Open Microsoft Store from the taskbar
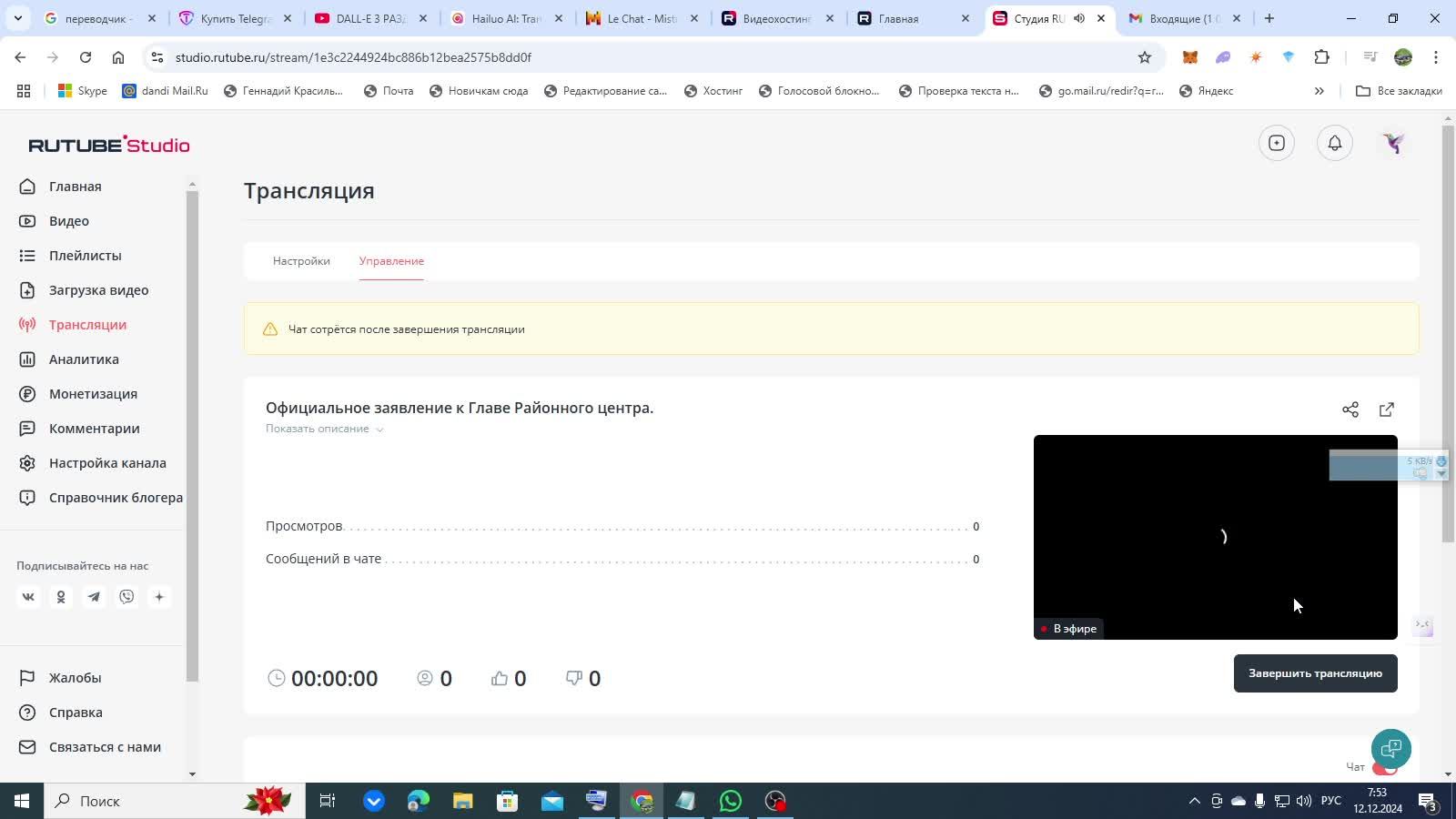The height and width of the screenshot is (819, 1456). coord(508,801)
